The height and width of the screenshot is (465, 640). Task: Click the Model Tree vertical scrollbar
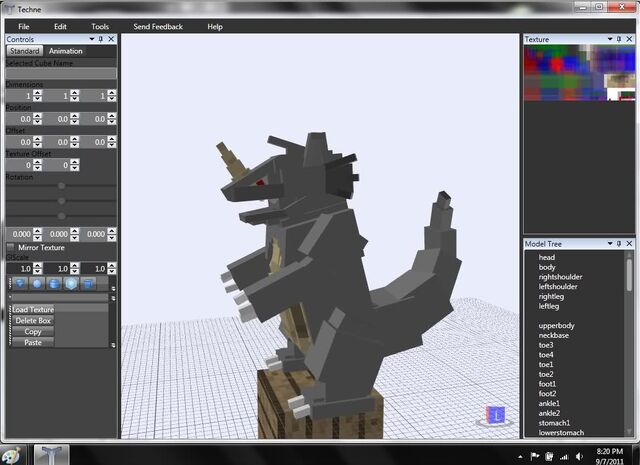629,343
